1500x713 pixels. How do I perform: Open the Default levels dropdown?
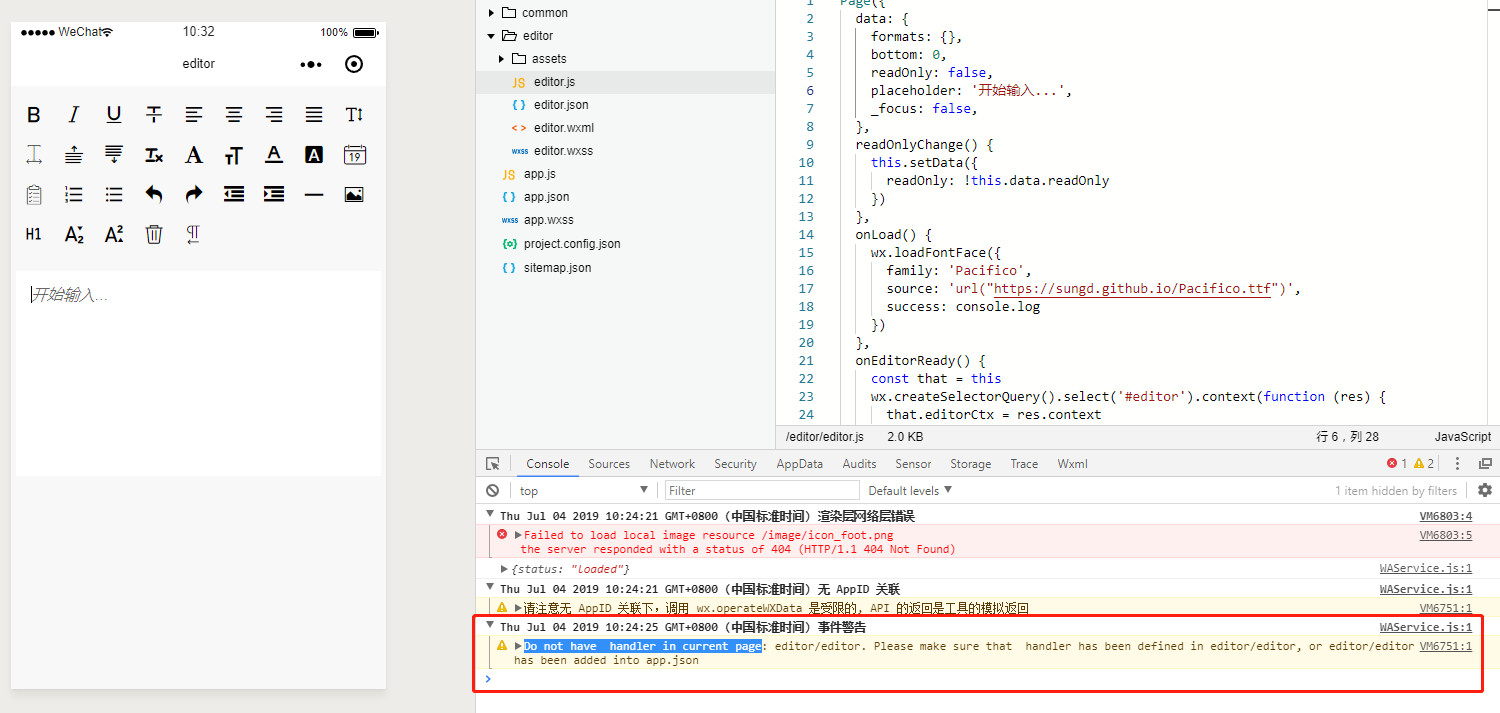tap(910, 490)
